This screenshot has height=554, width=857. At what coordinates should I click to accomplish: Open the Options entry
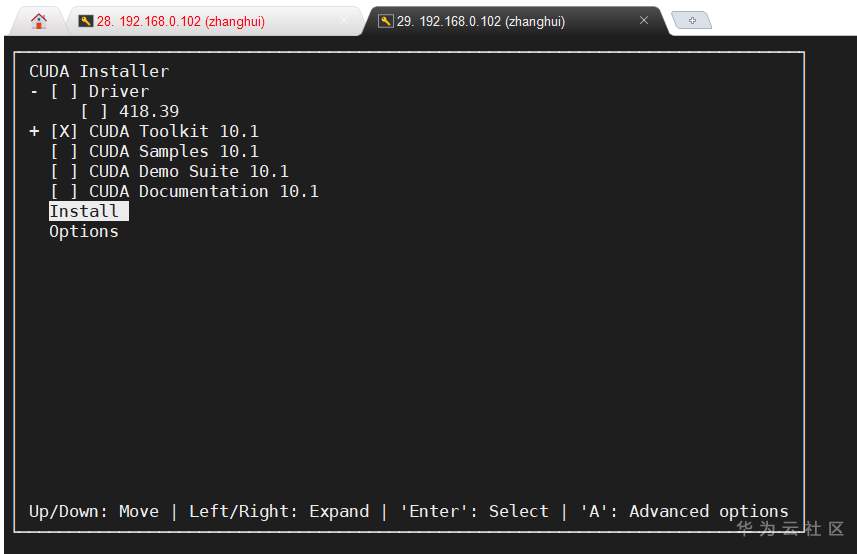coord(84,231)
